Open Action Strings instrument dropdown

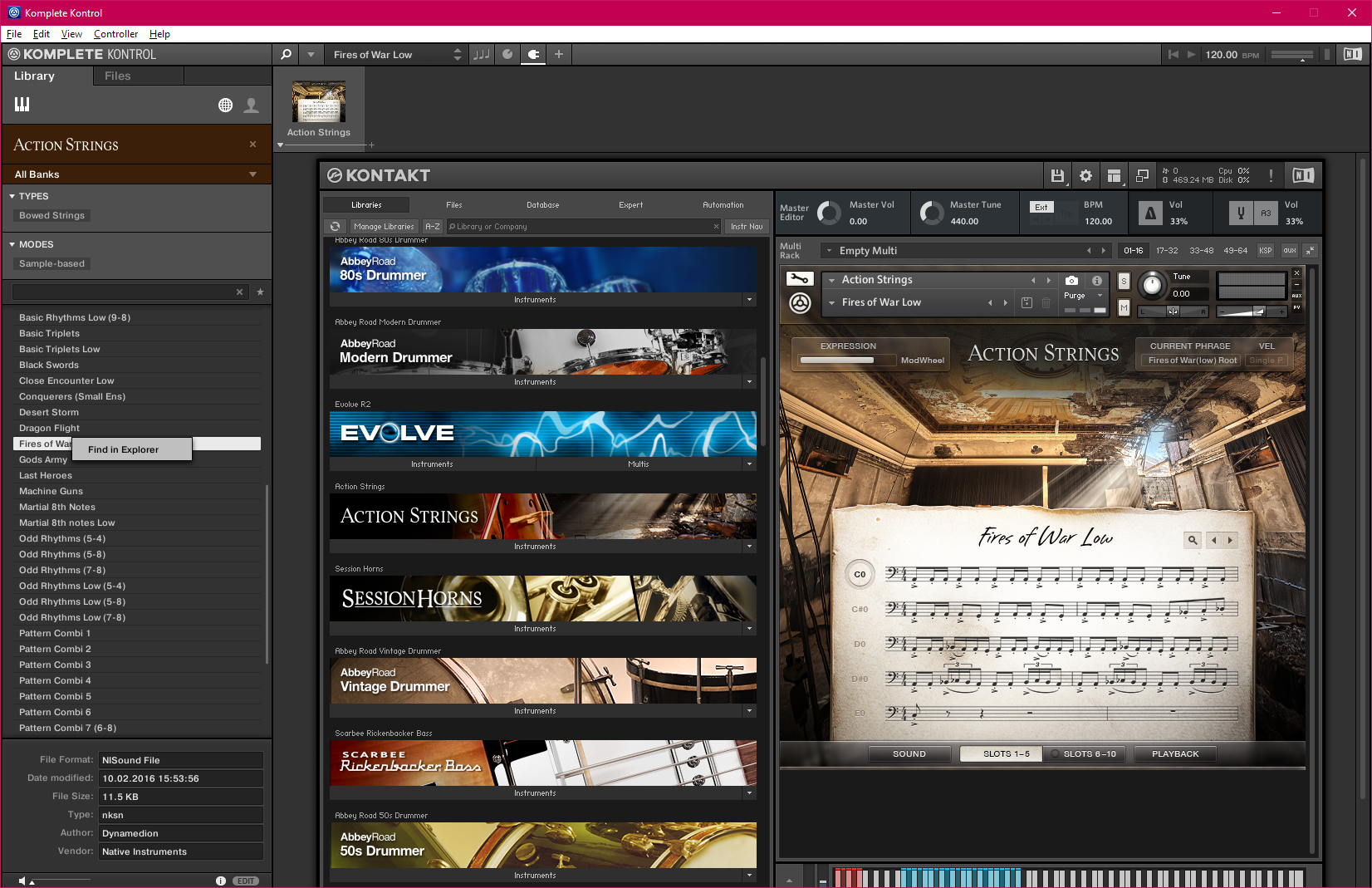coord(831,280)
